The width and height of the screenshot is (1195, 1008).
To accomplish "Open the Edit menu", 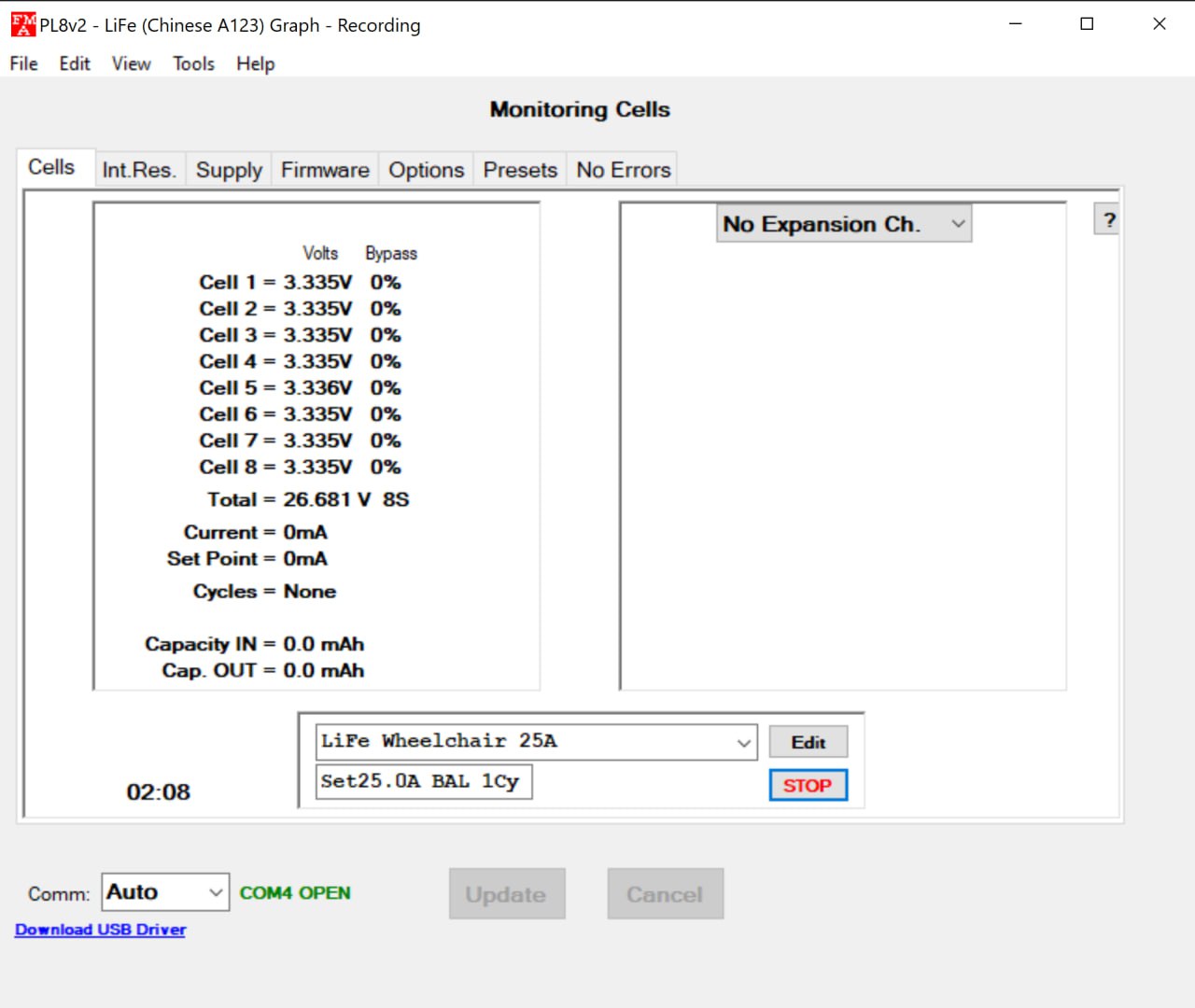I will click(75, 63).
